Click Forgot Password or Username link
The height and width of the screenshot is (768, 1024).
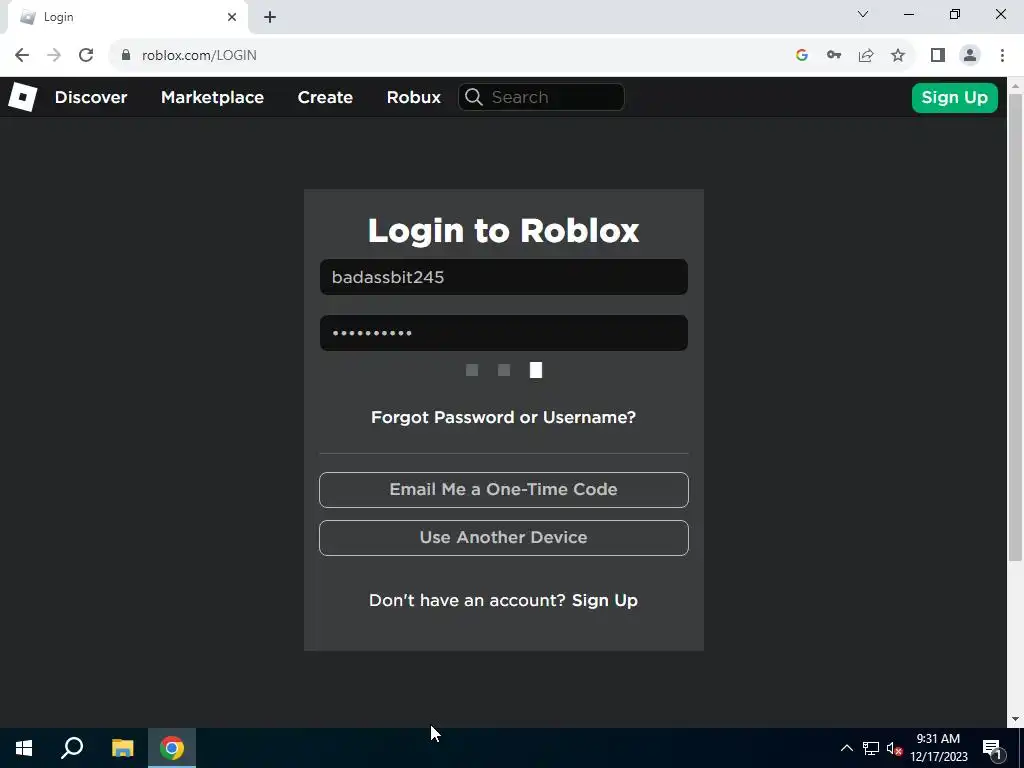[504, 417]
